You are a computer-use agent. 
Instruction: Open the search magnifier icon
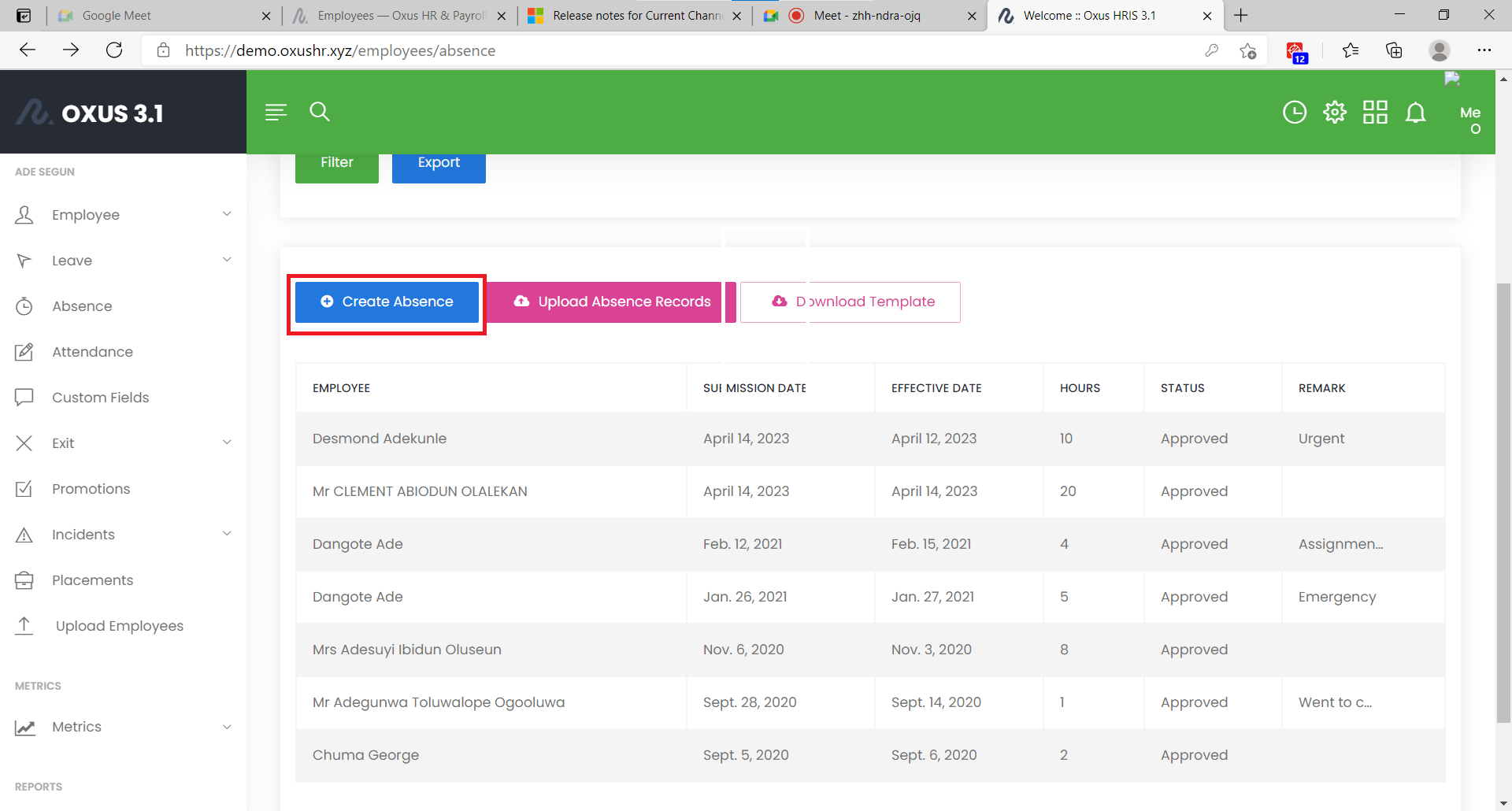(x=319, y=112)
